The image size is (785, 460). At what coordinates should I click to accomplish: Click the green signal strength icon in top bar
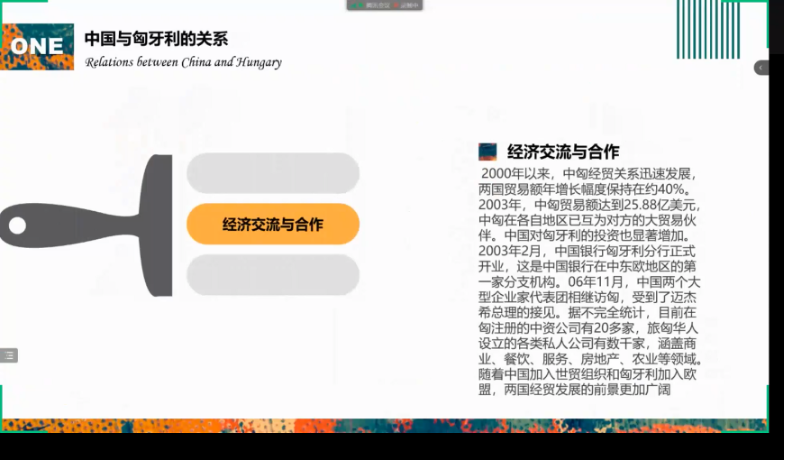pos(355,5)
